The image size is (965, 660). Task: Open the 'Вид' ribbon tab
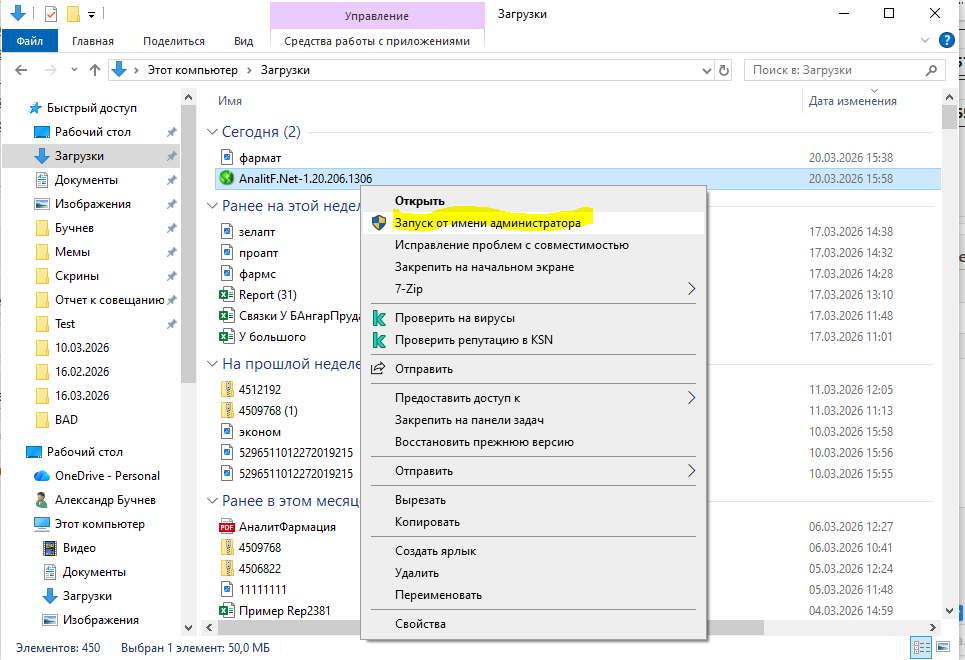pos(243,41)
